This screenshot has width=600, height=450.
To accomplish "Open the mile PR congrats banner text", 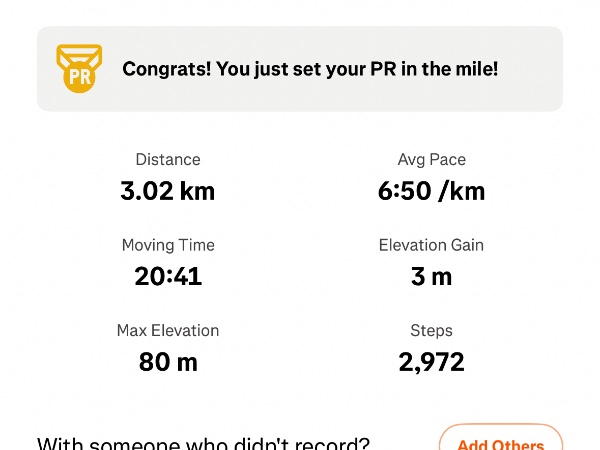I will [x=310, y=69].
